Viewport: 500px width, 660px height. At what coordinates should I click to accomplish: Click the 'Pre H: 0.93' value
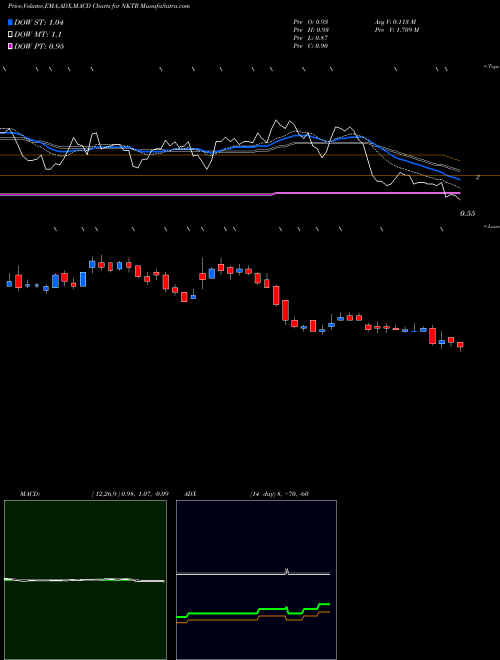pyautogui.click(x=311, y=30)
